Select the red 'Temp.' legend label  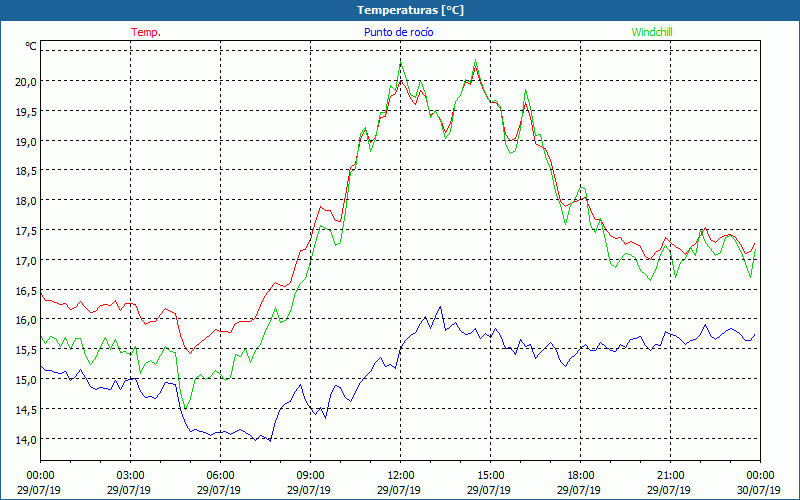tap(146, 32)
